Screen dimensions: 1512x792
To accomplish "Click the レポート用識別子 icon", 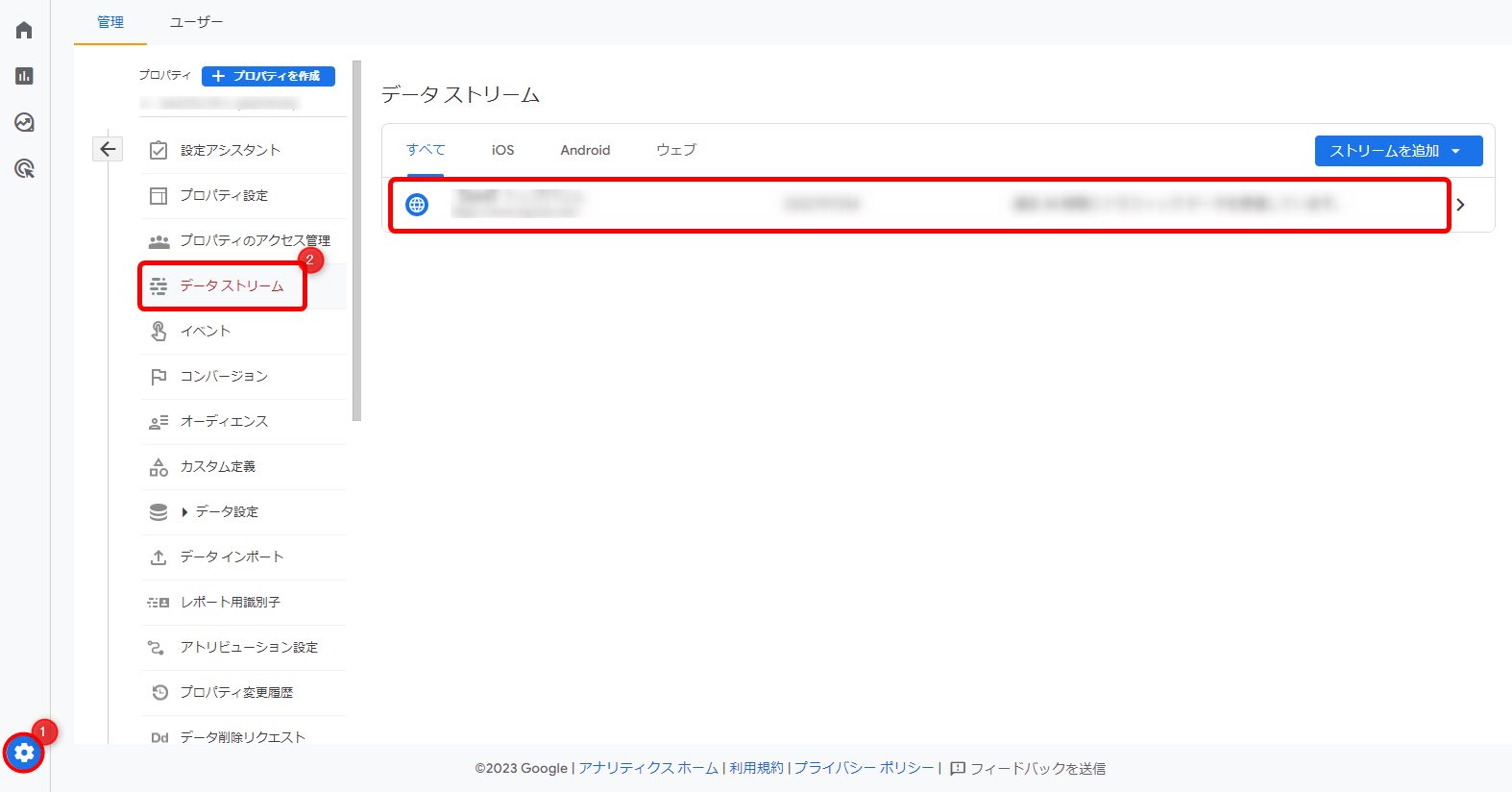I will (159, 603).
